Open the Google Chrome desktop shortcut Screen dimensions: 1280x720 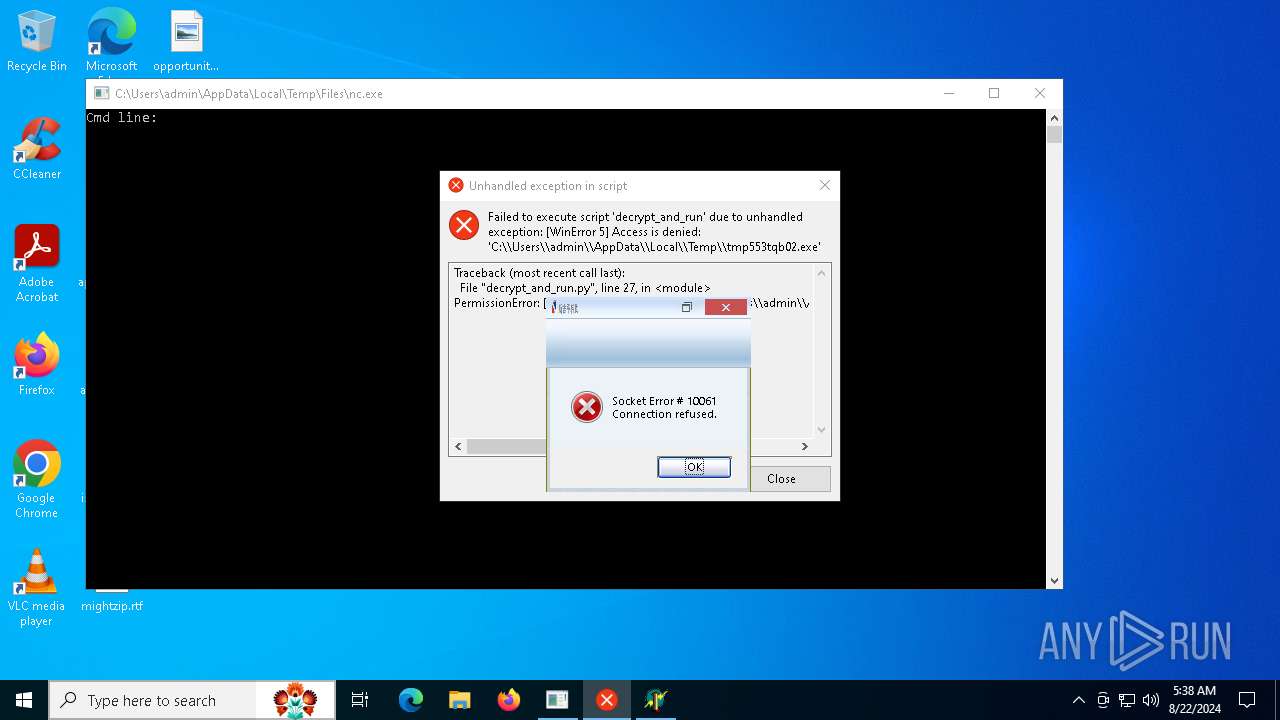click(x=37, y=480)
